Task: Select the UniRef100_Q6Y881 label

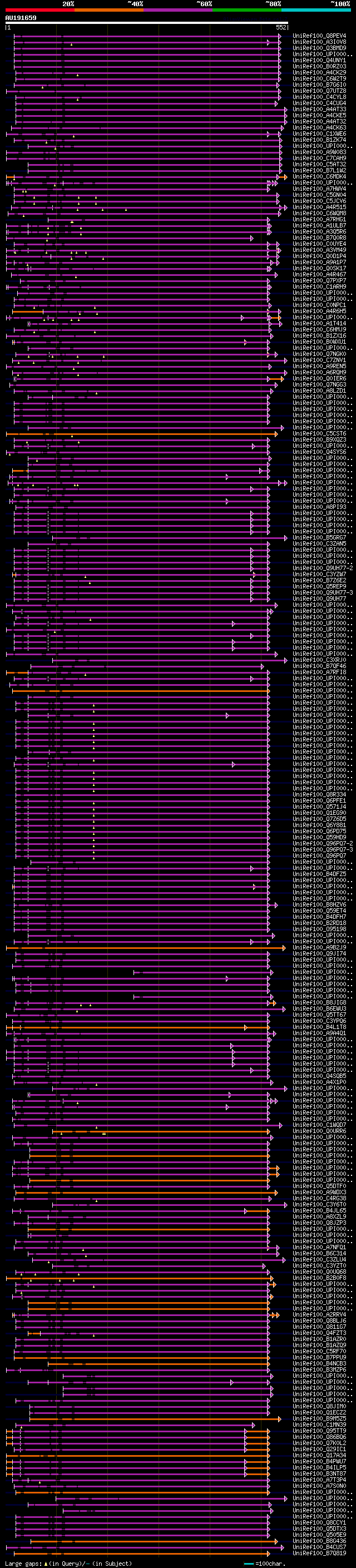Action: click(x=319, y=826)
